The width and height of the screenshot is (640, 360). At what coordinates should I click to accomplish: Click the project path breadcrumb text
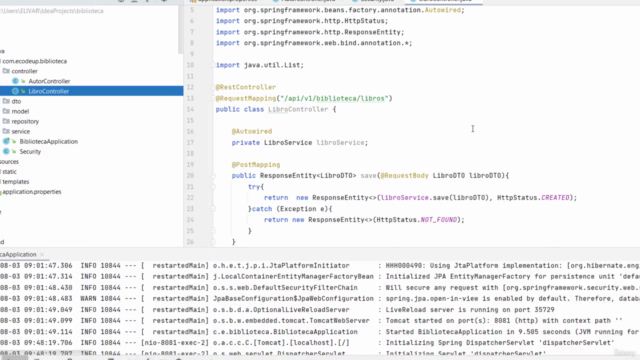point(52,11)
